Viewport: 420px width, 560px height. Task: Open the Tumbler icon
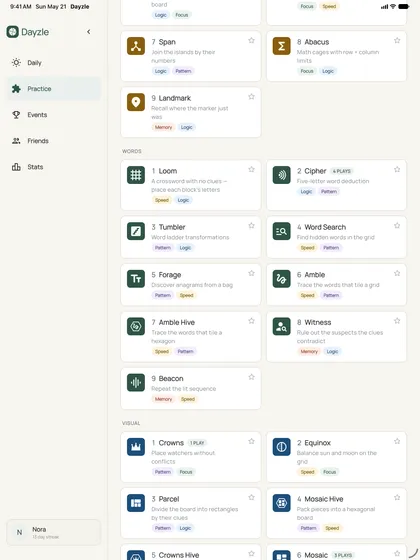pyautogui.click(x=136, y=231)
